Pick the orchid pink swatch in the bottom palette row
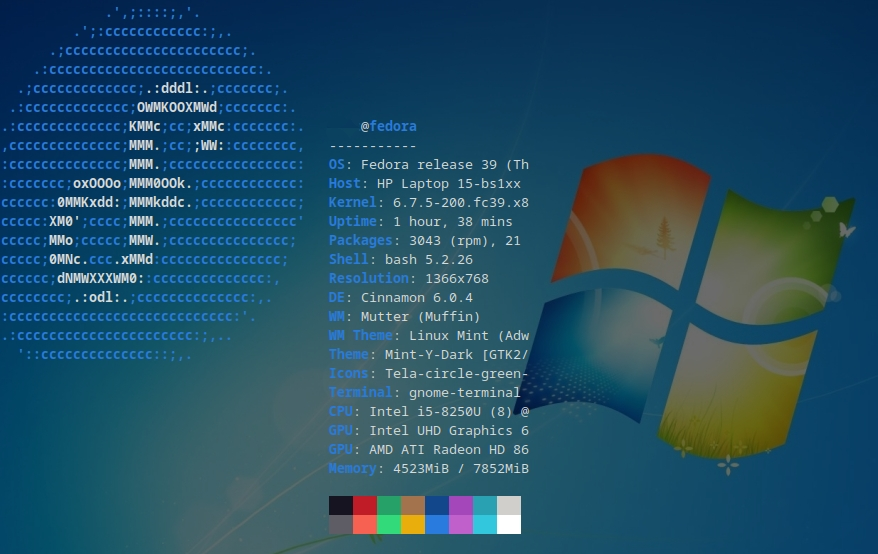Viewport: 878px width, 554px height. [x=461, y=524]
